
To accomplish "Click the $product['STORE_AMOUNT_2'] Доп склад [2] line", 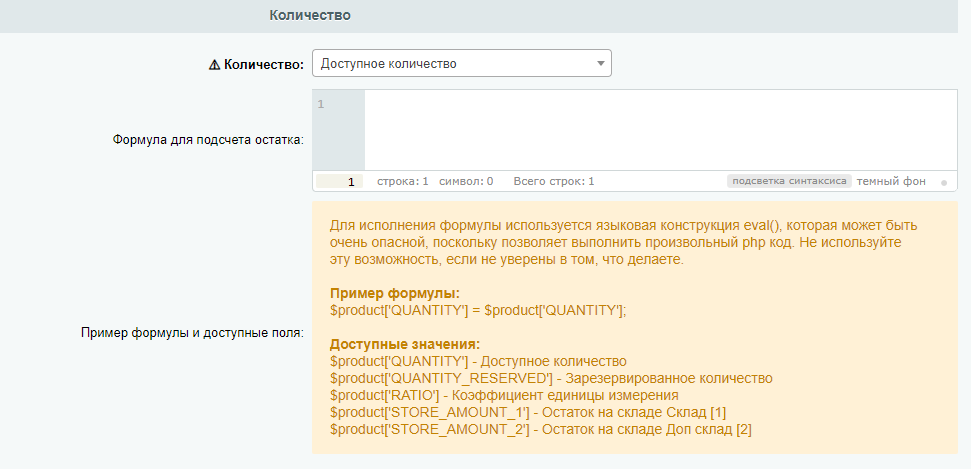I will [x=541, y=429].
